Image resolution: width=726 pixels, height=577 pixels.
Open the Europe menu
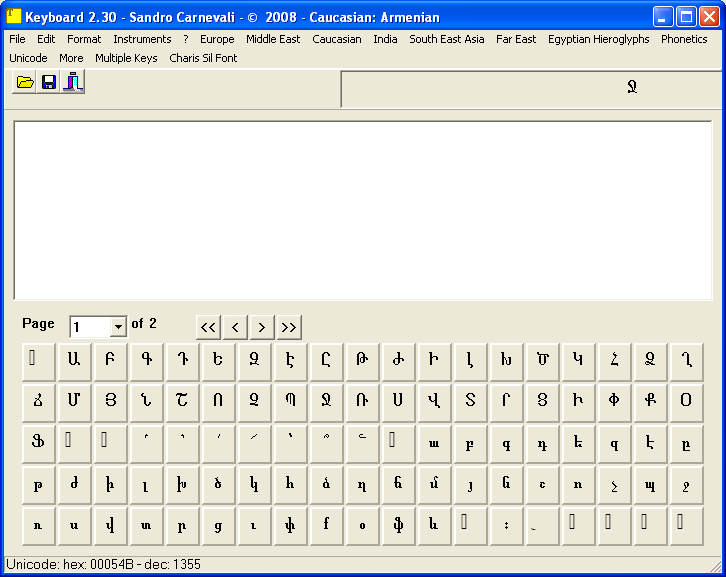[x=217, y=39]
